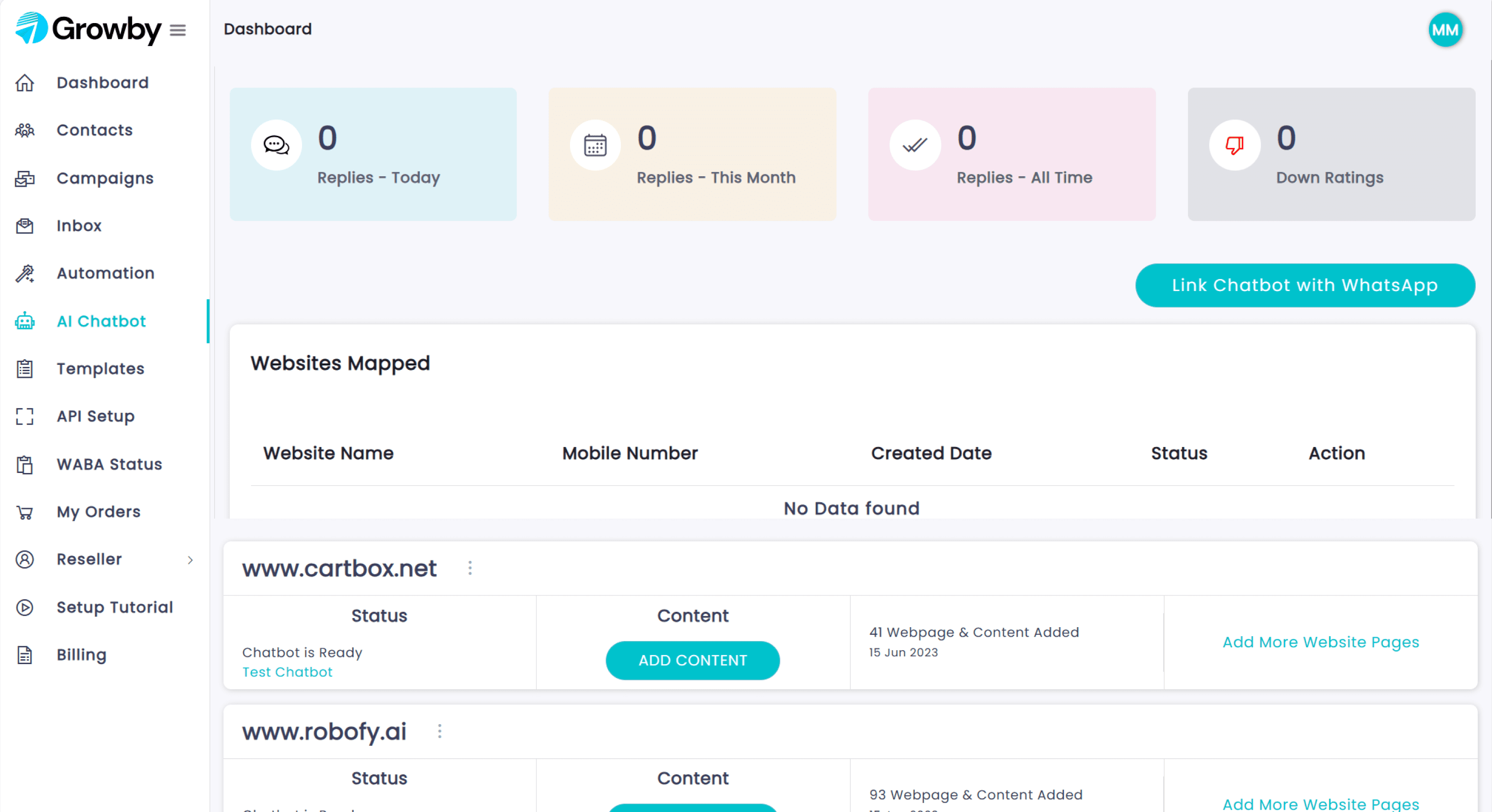
Task: Click the Websites Mapped heading
Action: click(340, 363)
